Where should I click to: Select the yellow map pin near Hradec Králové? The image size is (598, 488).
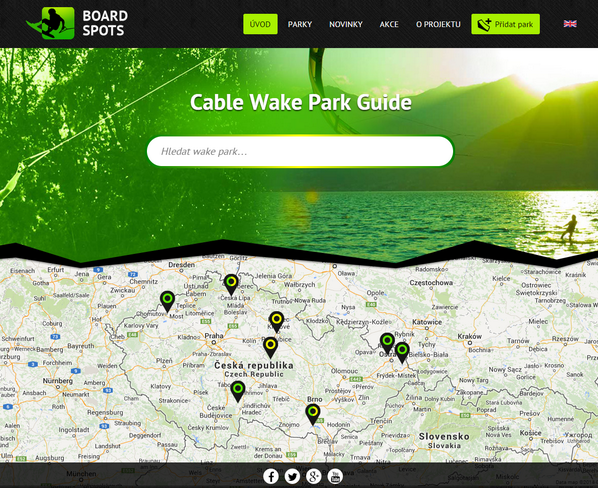click(x=276, y=321)
